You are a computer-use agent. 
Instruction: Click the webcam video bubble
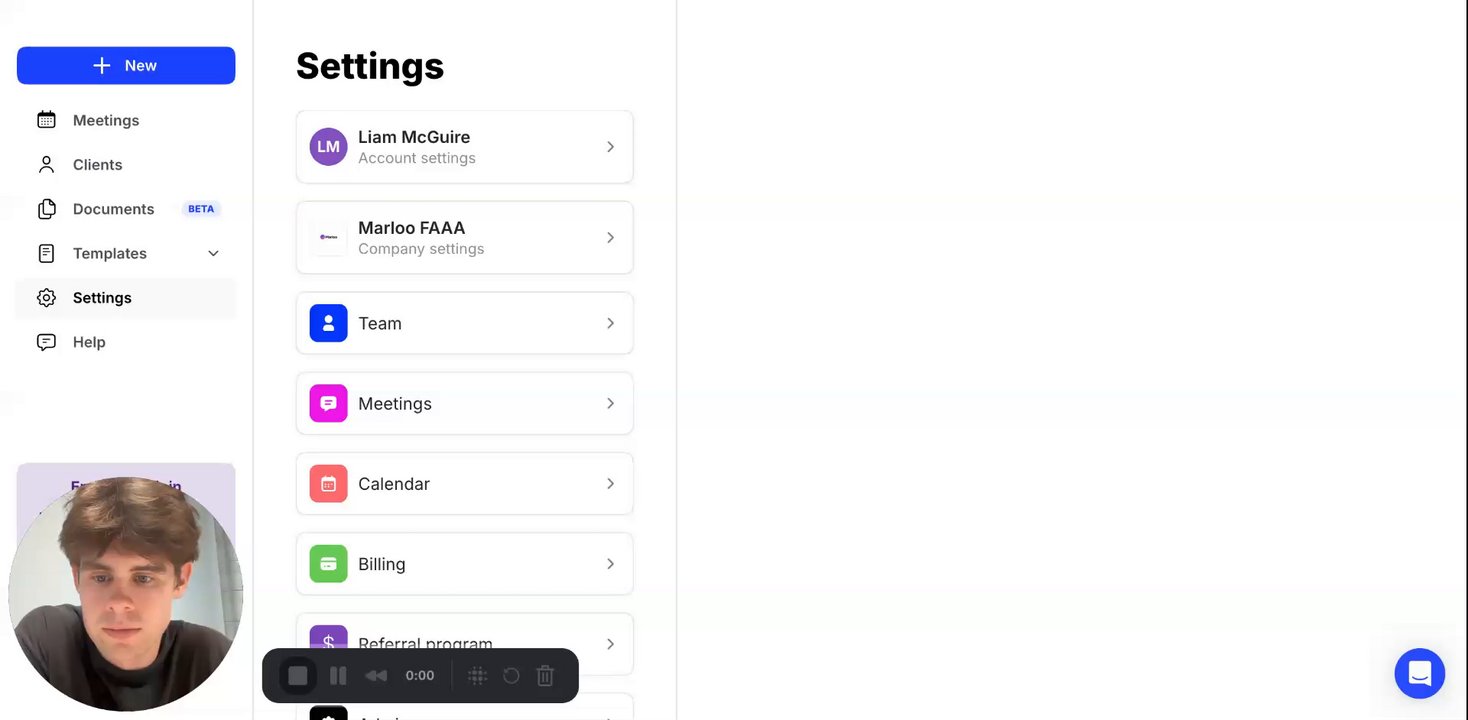pyautogui.click(x=125, y=595)
